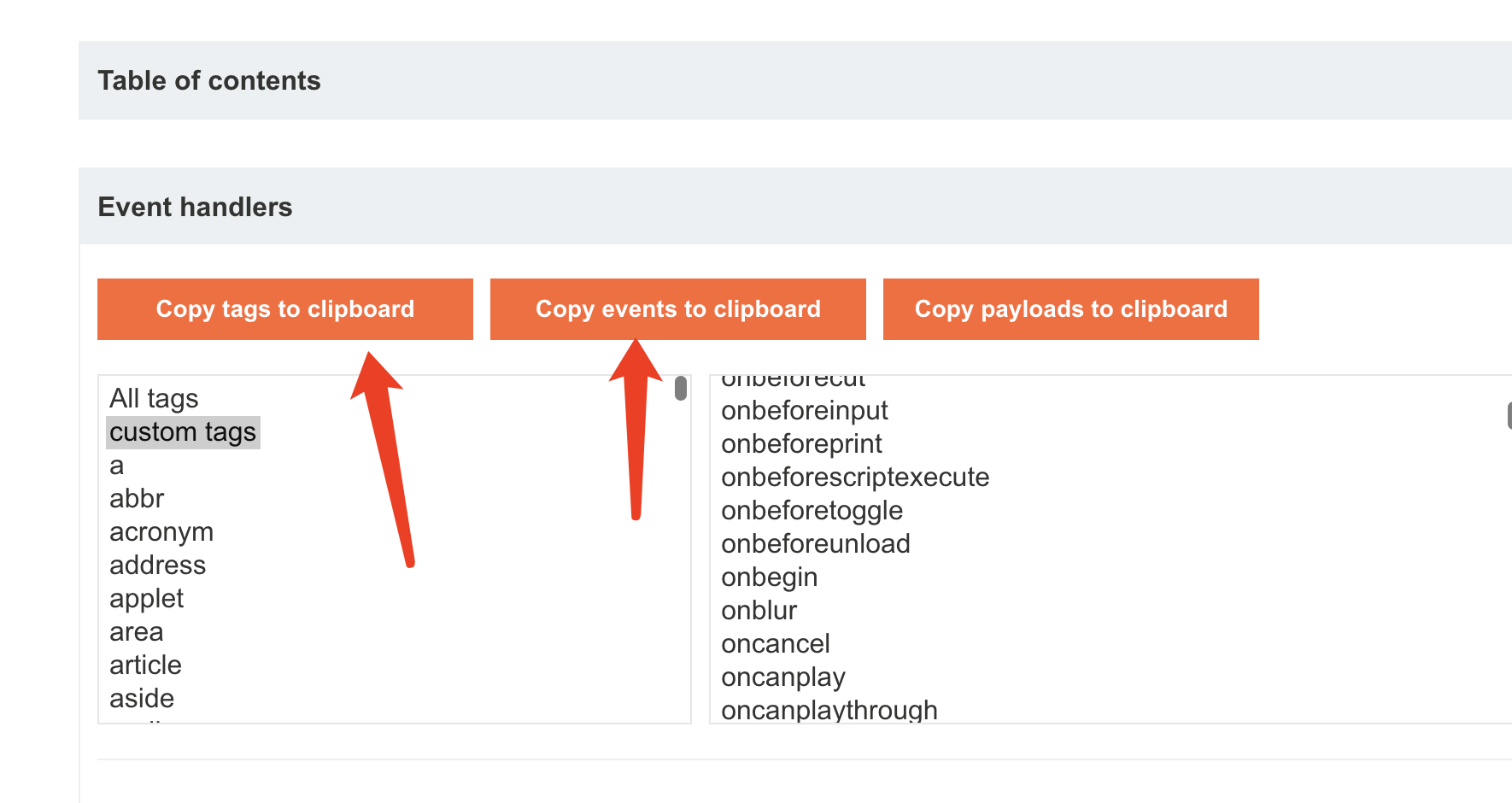This screenshot has width=1512, height=803.
Task: Select 'custom tags' list option
Action: coord(183,432)
